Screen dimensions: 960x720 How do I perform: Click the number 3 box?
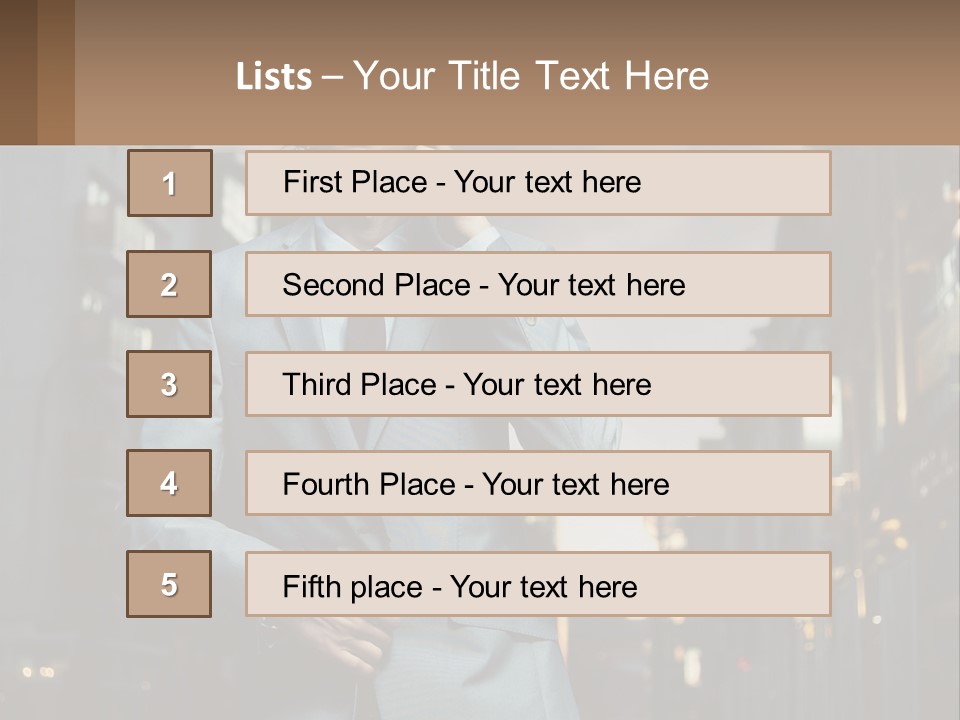(169, 384)
